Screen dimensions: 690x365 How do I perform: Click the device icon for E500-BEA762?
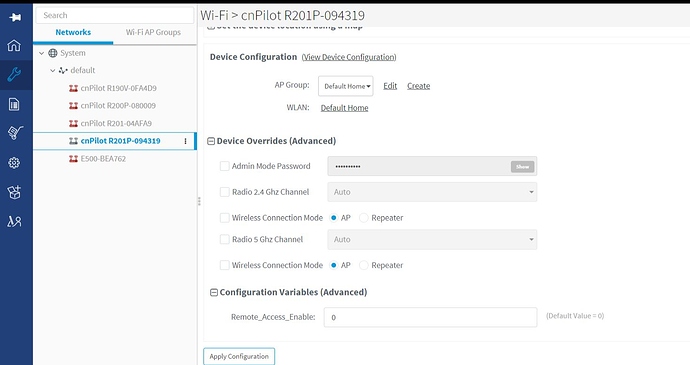[73, 159]
